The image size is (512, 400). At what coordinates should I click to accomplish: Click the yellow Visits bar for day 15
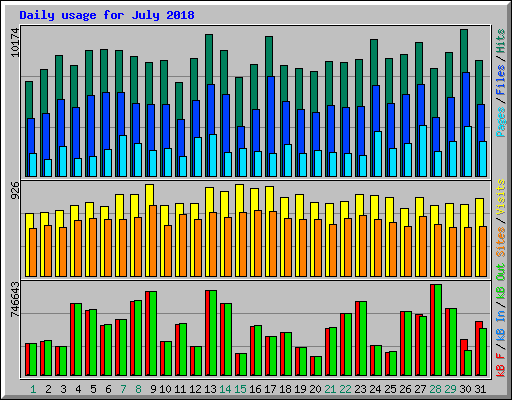tap(239, 198)
